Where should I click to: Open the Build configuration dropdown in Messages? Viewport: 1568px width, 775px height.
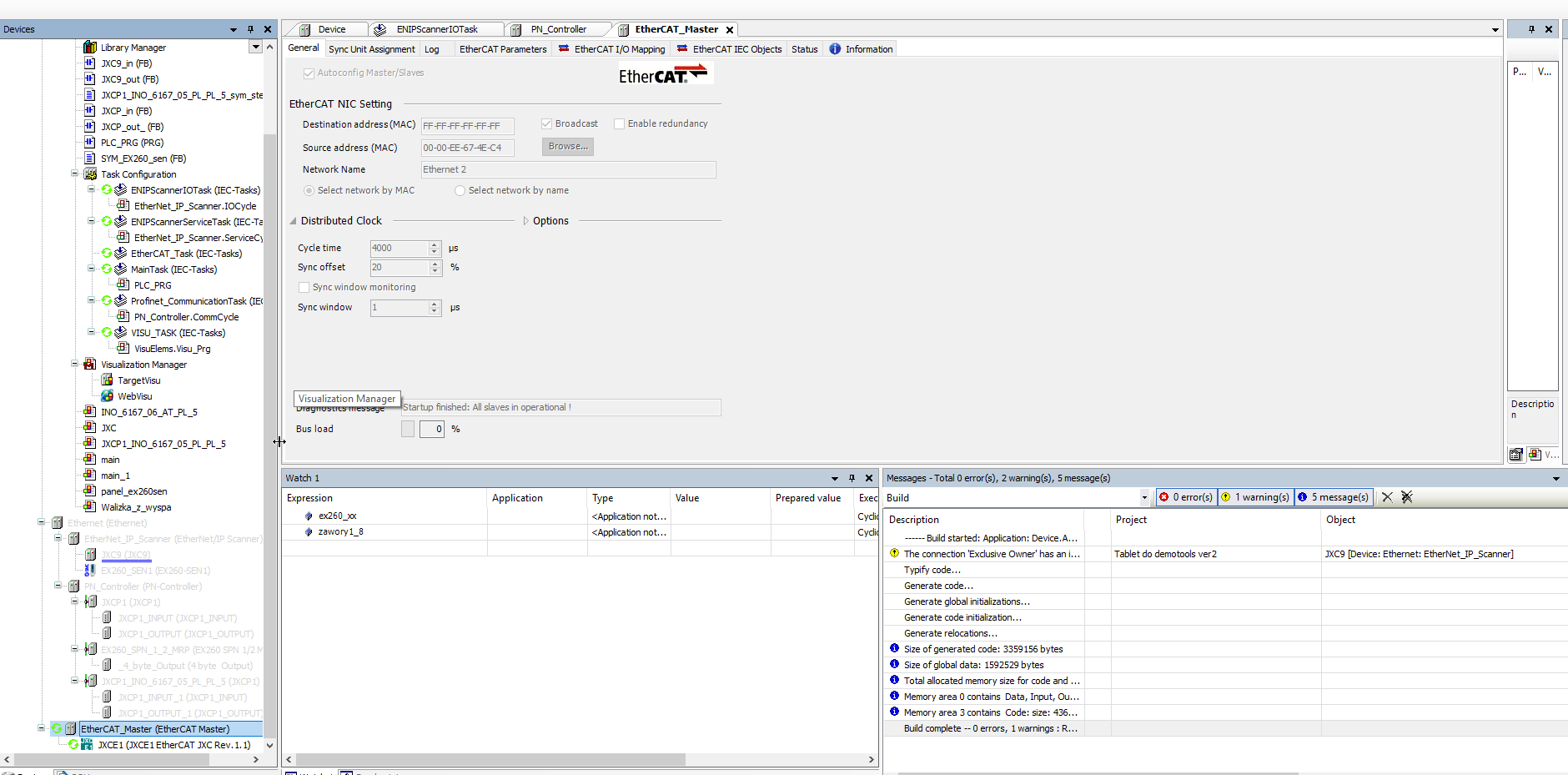(x=1143, y=497)
